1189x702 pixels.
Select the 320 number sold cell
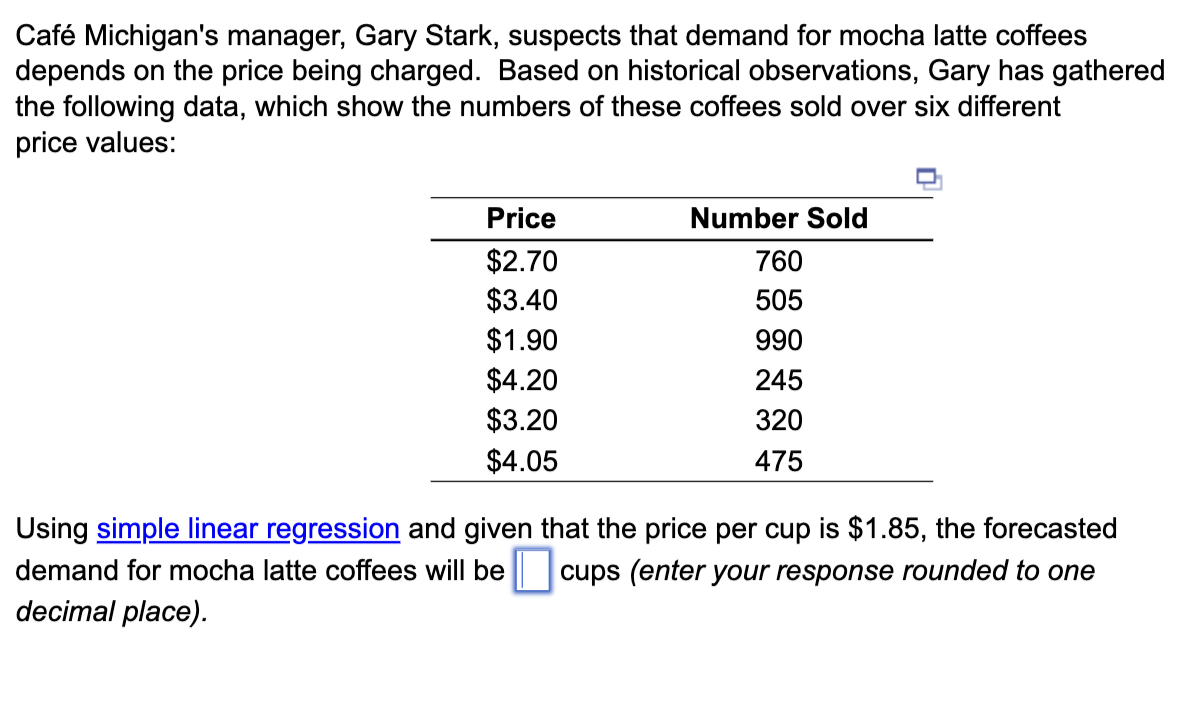[778, 420]
